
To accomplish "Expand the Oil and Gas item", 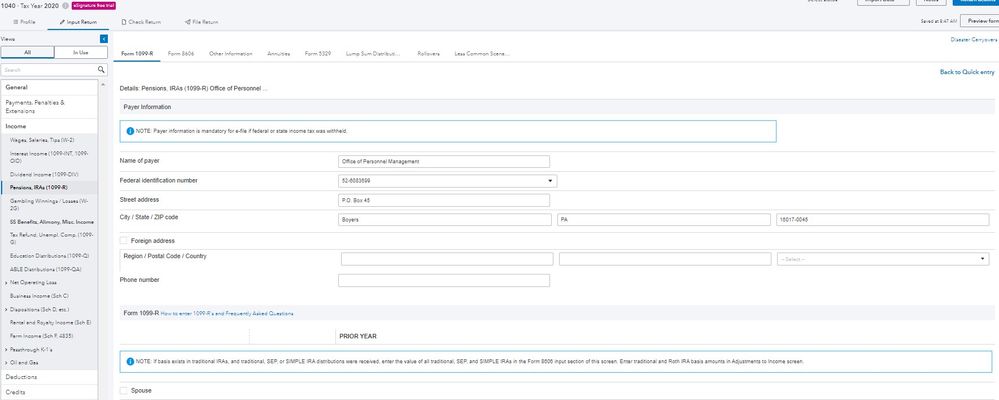I will pos(6,362).
